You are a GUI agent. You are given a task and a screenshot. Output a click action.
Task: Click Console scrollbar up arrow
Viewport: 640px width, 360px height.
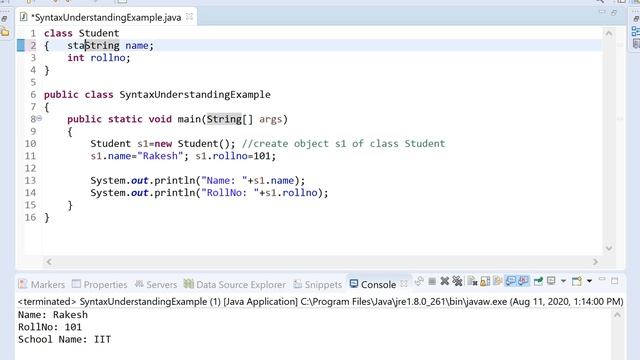[617, 315]
